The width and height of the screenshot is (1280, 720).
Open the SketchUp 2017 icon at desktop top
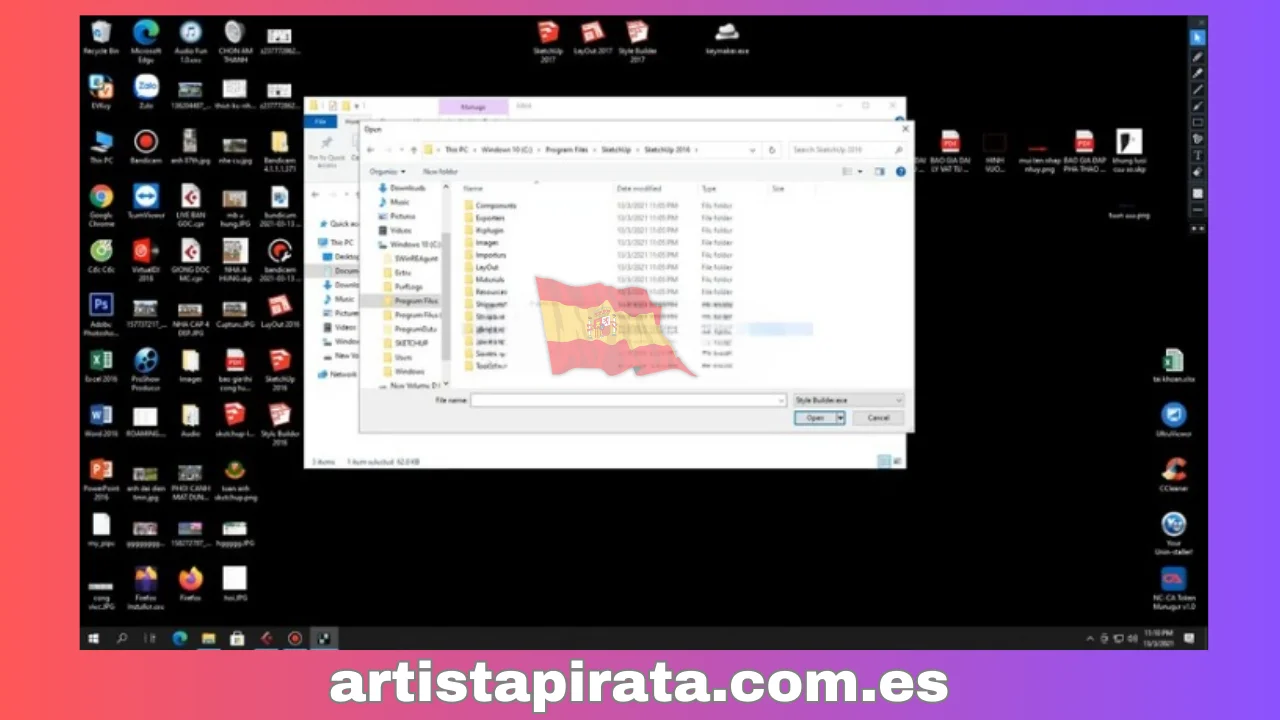[547, 40]
